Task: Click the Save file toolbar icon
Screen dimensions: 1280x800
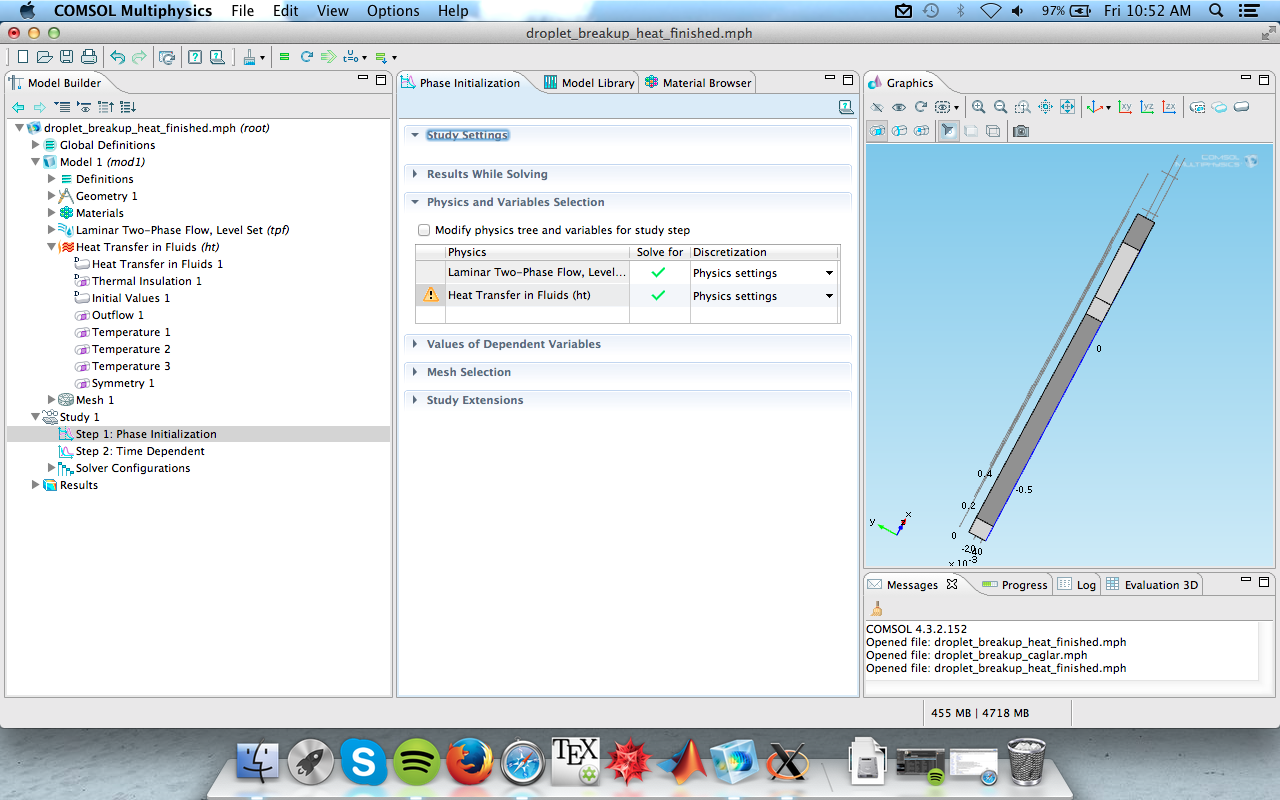Action: (x=67, y=57)
